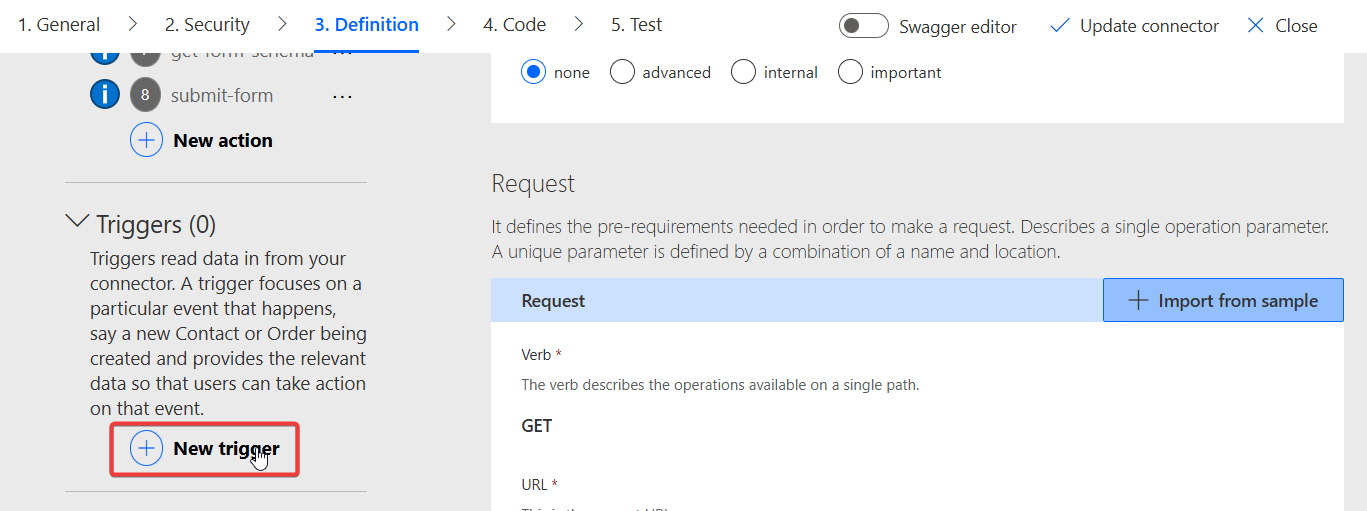Viewport: 1367px width, 511px height.
Task: Collapse the Triggers (0) section
Action: [77, 223]
